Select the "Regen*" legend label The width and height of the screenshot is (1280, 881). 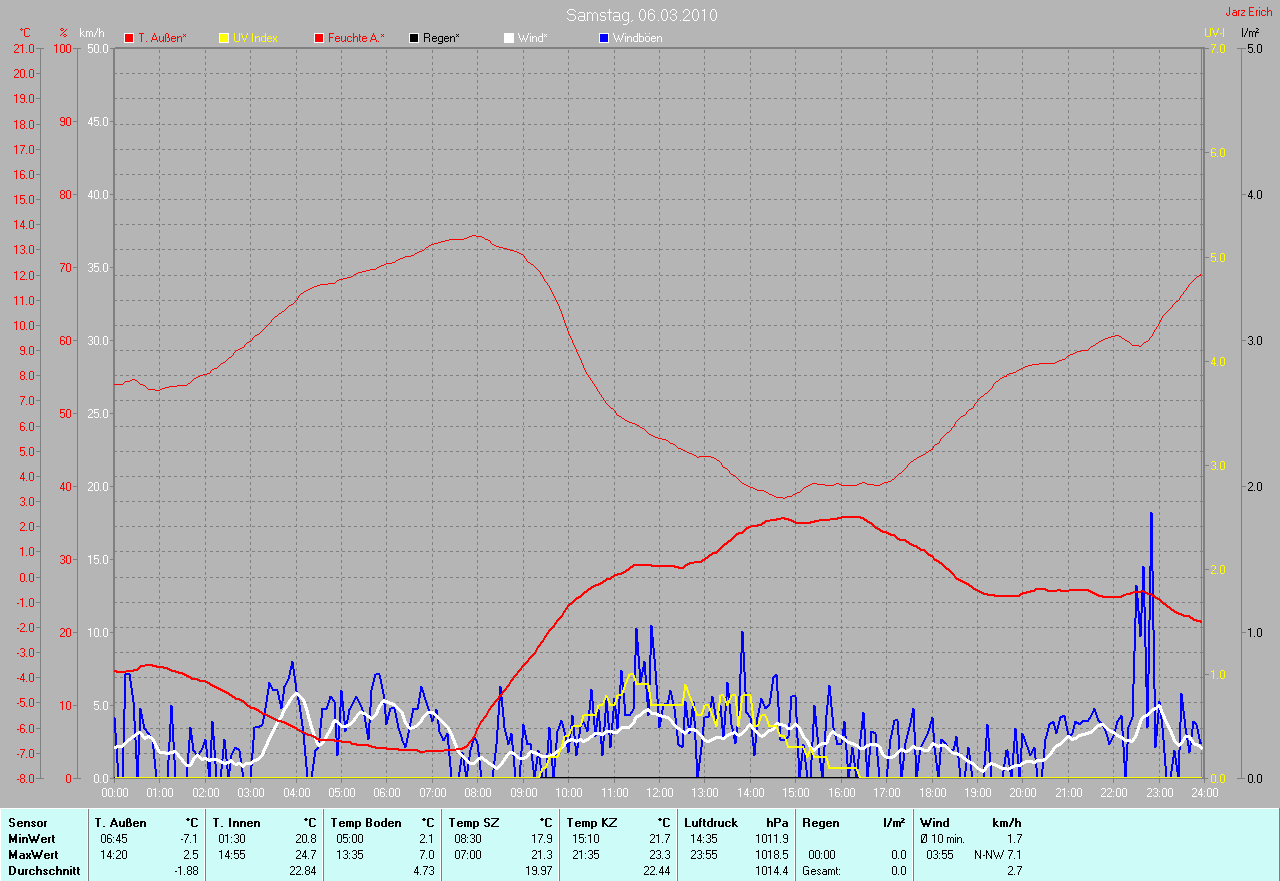[x=441, y=38]
